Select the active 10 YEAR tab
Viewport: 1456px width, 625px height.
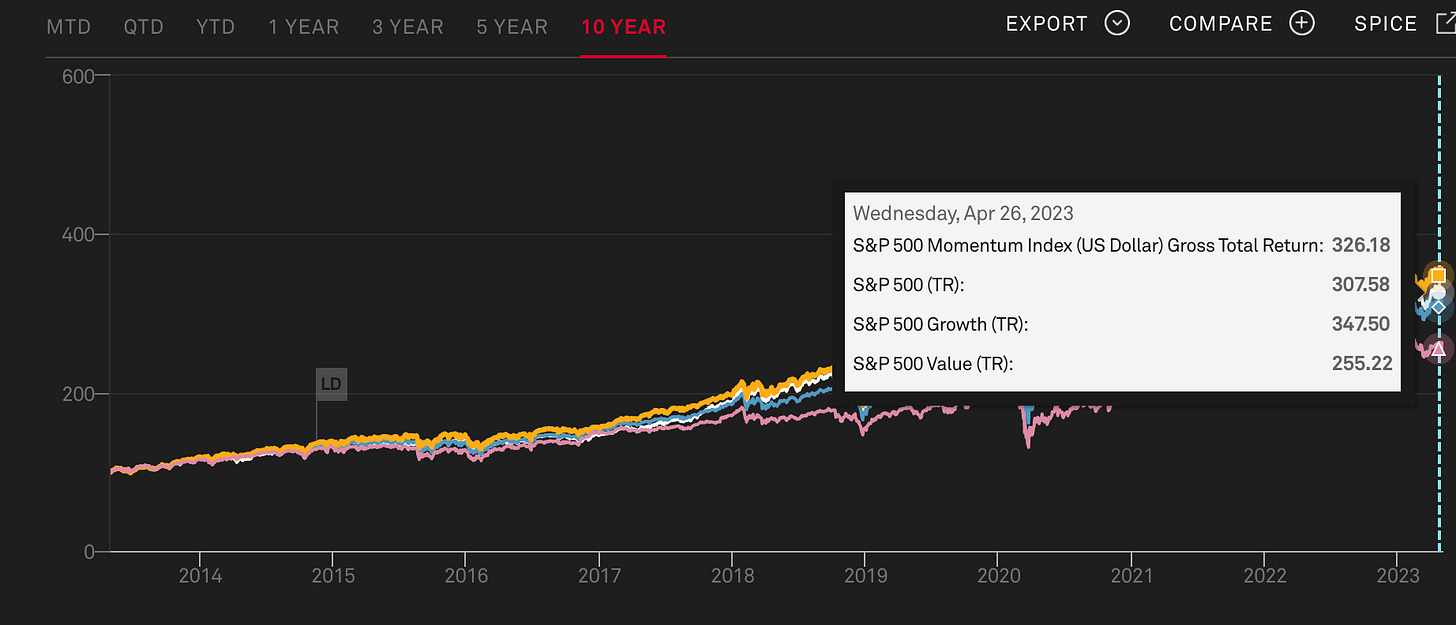[x=623, y=27]
